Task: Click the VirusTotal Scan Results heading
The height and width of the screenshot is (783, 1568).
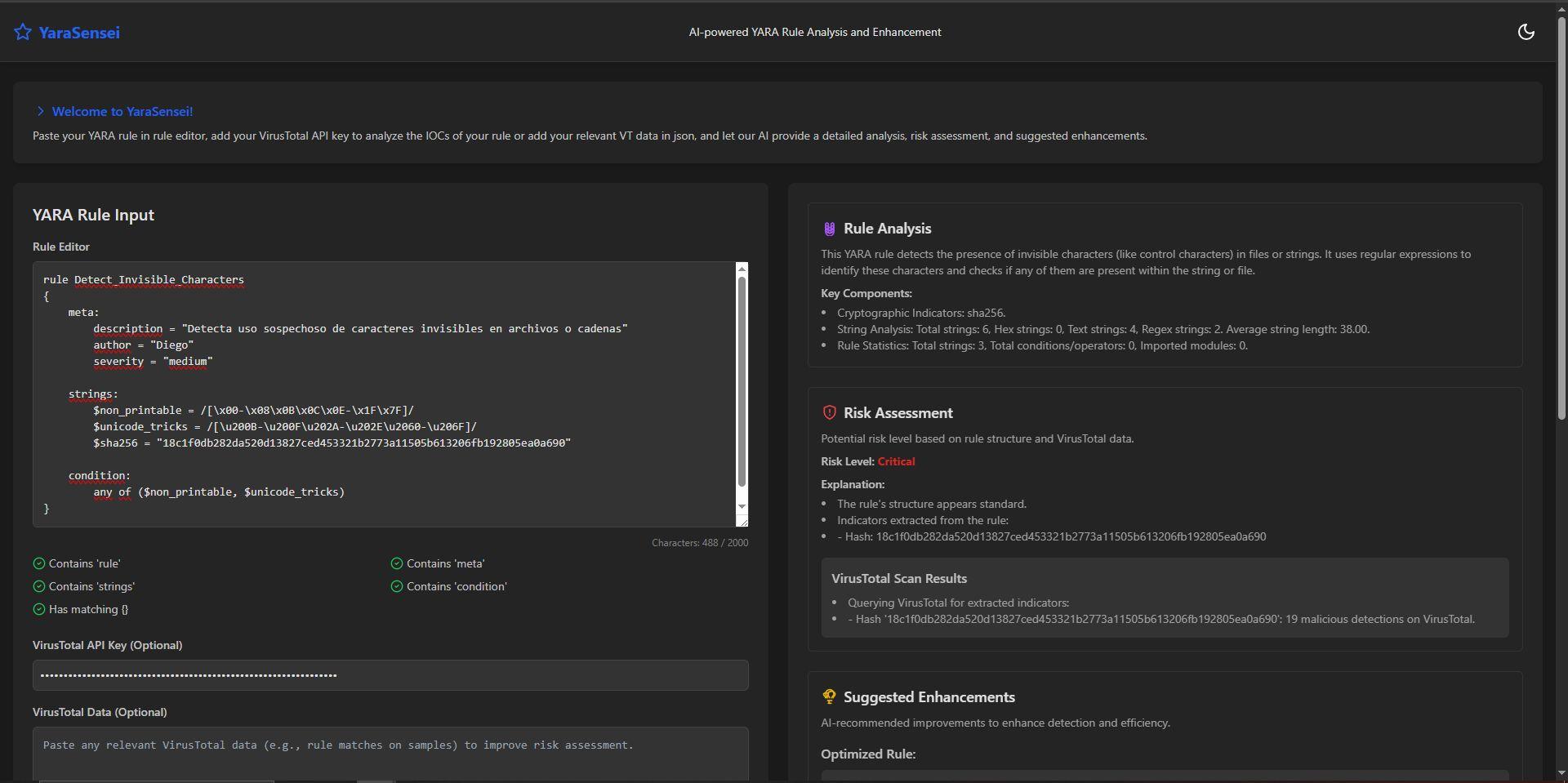Action: 899,578
